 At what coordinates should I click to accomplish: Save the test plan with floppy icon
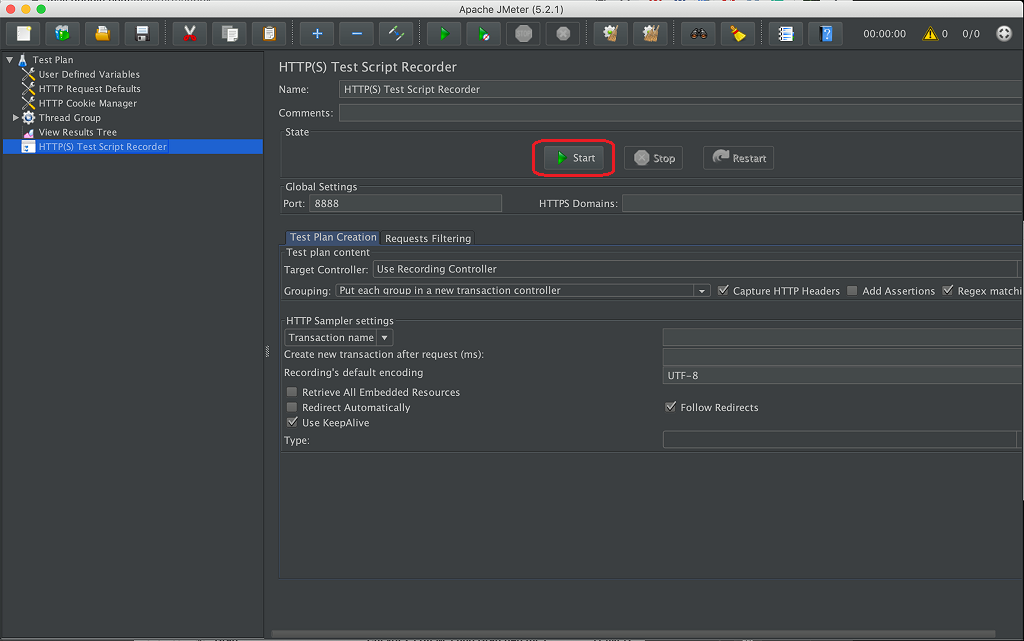[x=142, y=34]
